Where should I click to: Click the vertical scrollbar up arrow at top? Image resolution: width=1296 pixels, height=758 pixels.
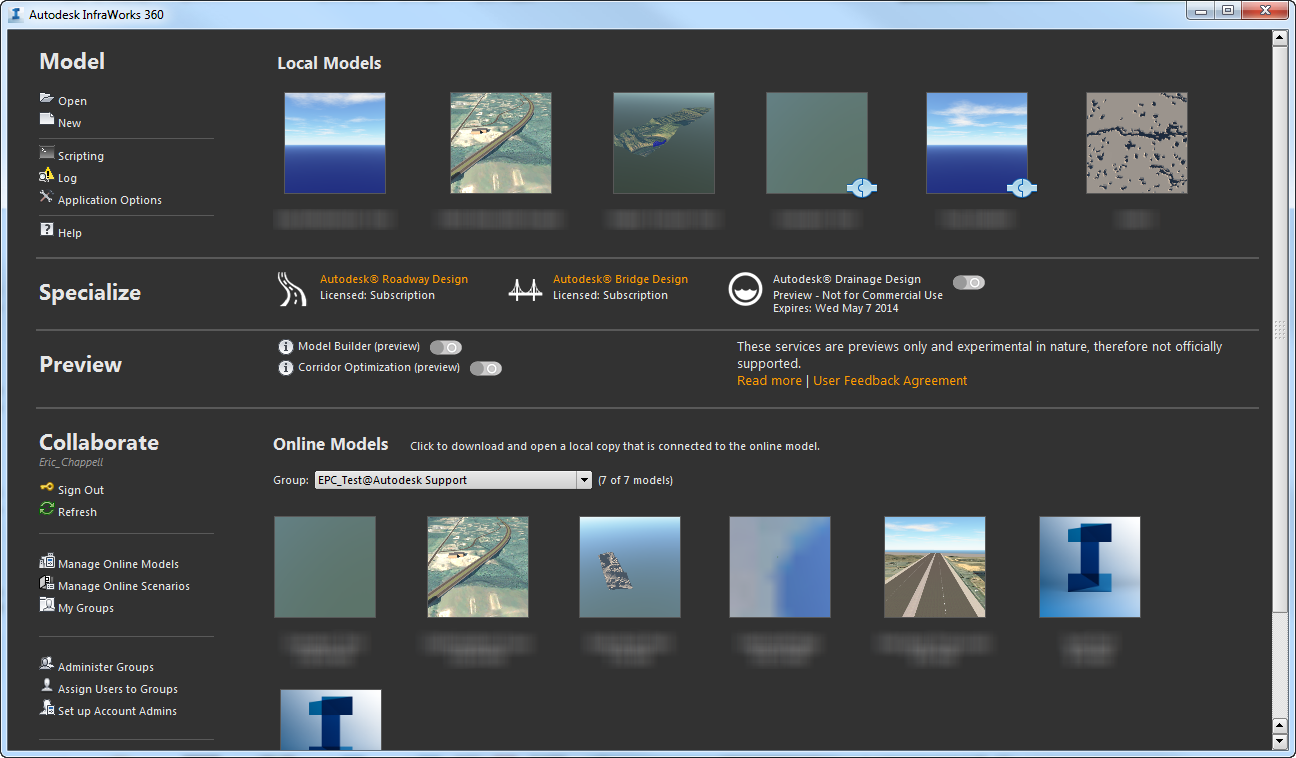pyautogui.click(x=1279, y=38)
